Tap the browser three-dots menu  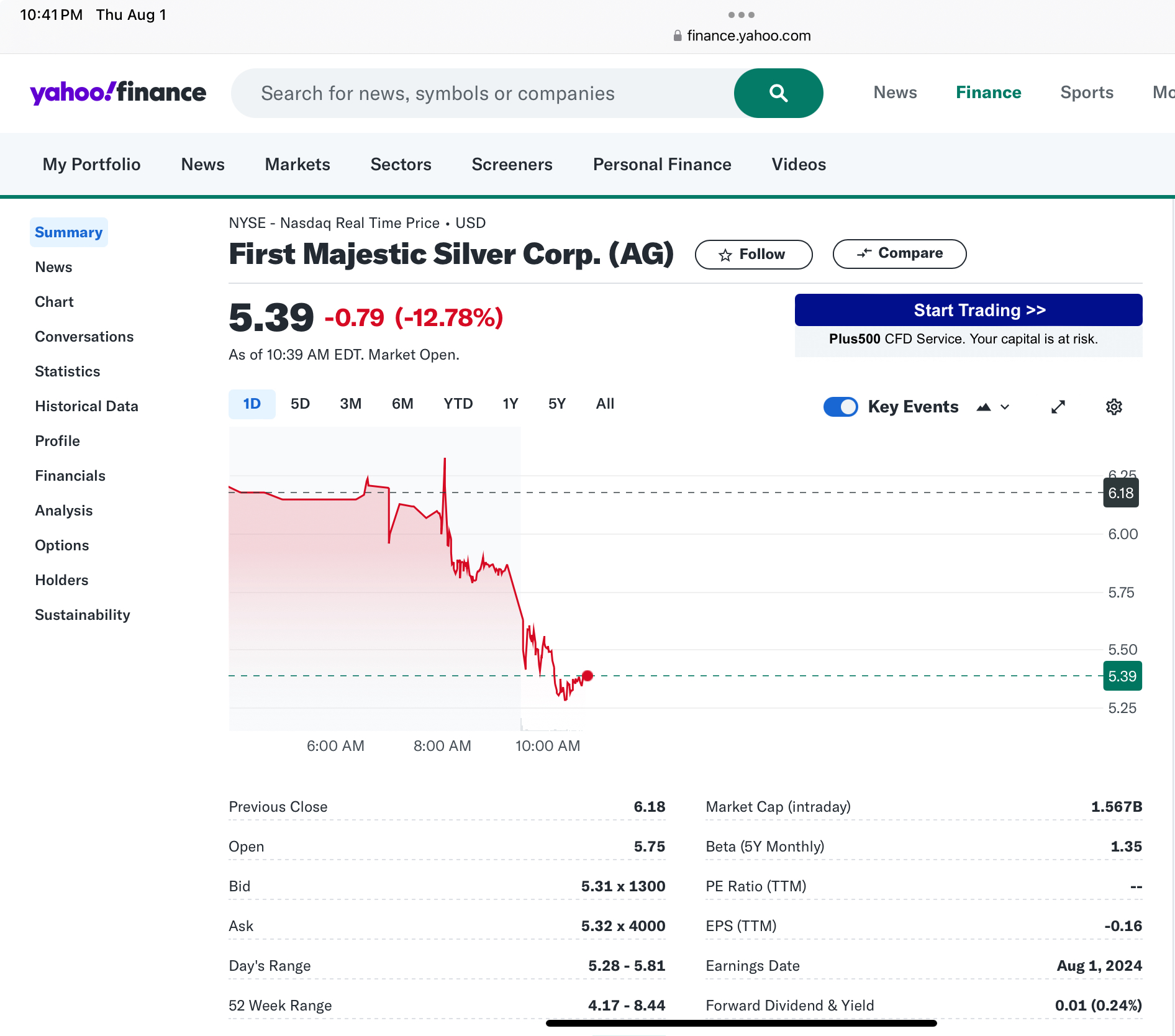click(741, 15)
